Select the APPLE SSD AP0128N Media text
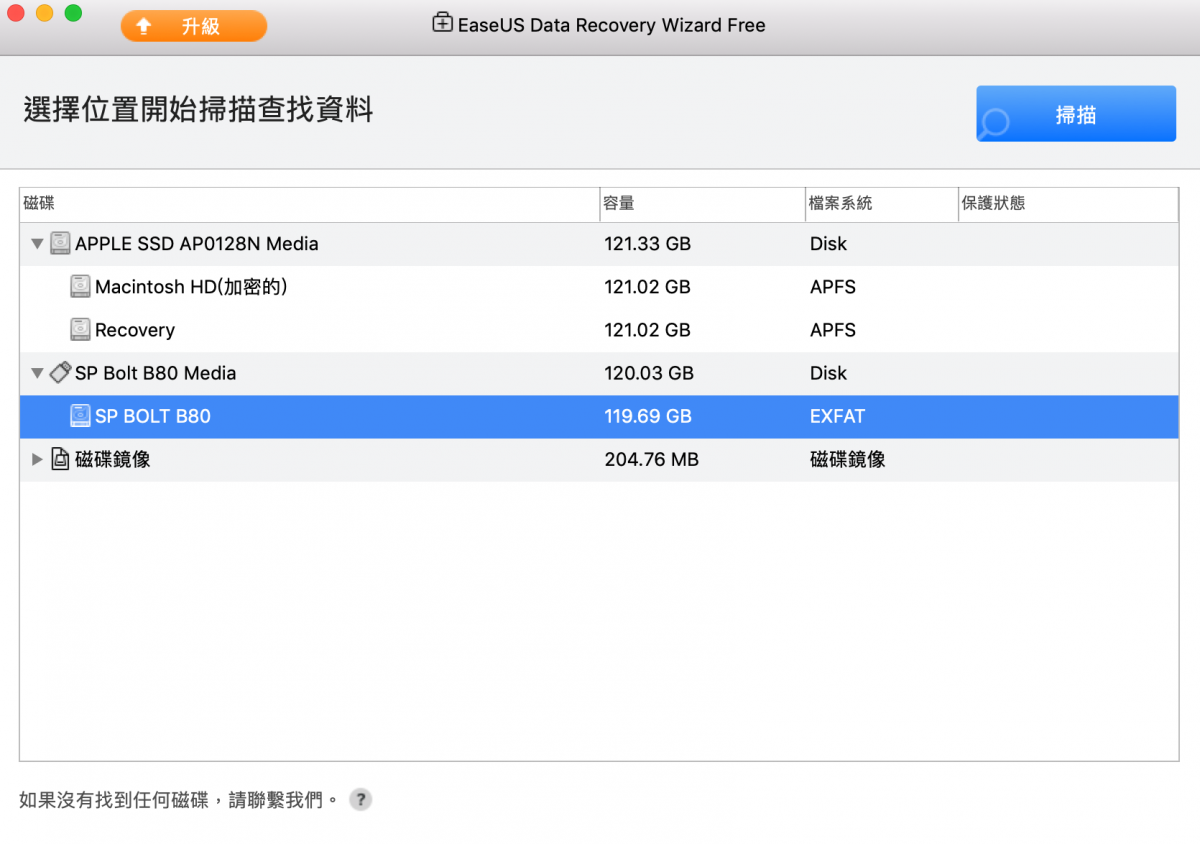Screen dimensions: 1200x844 click(x=197, y=243)
